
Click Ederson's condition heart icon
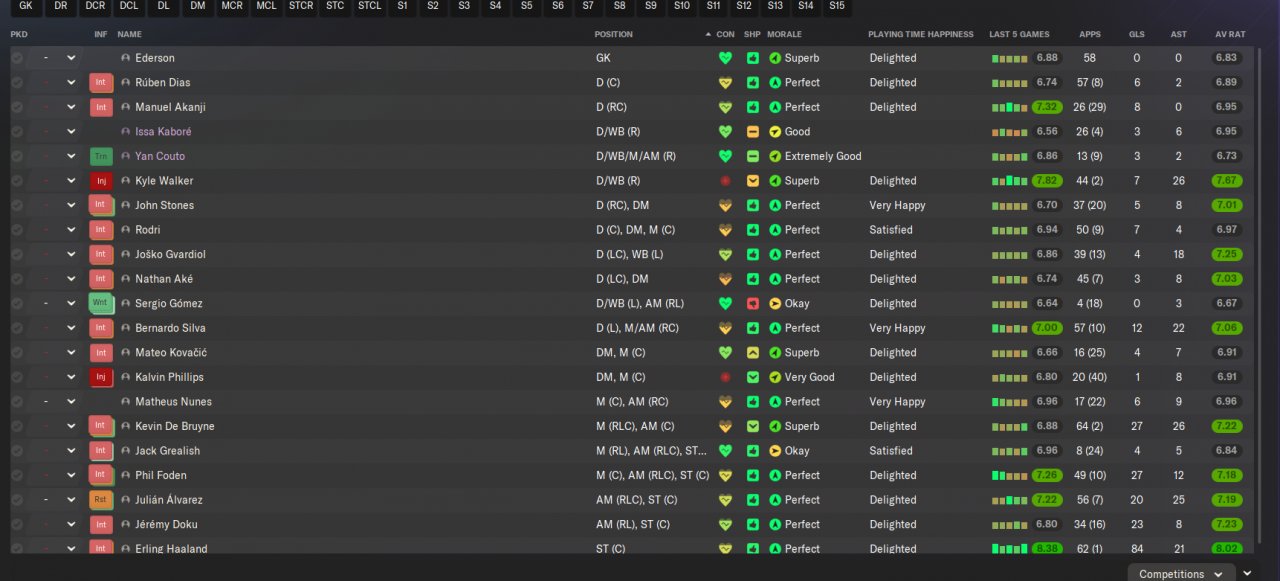point(725,58)
